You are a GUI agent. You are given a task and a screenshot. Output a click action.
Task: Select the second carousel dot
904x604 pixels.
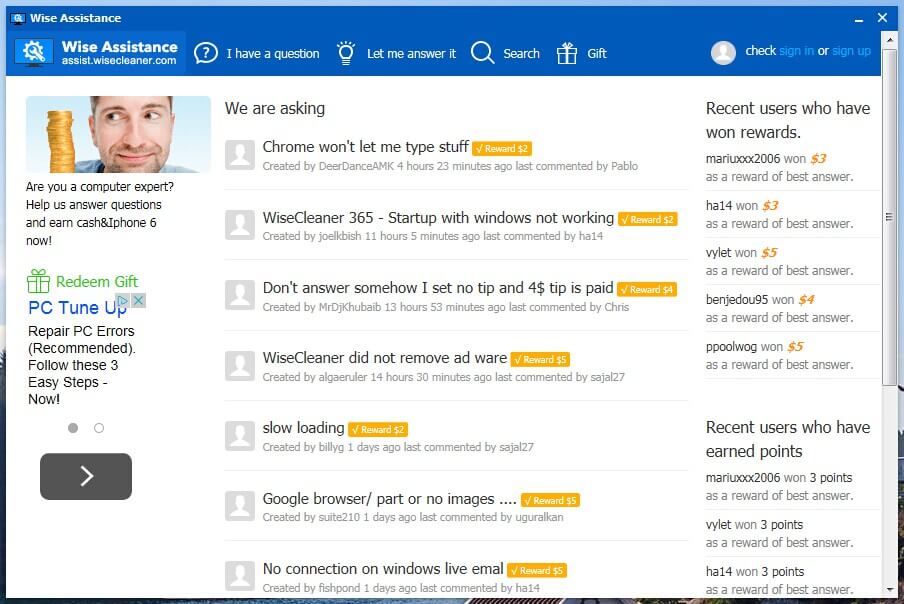(99, 428)
